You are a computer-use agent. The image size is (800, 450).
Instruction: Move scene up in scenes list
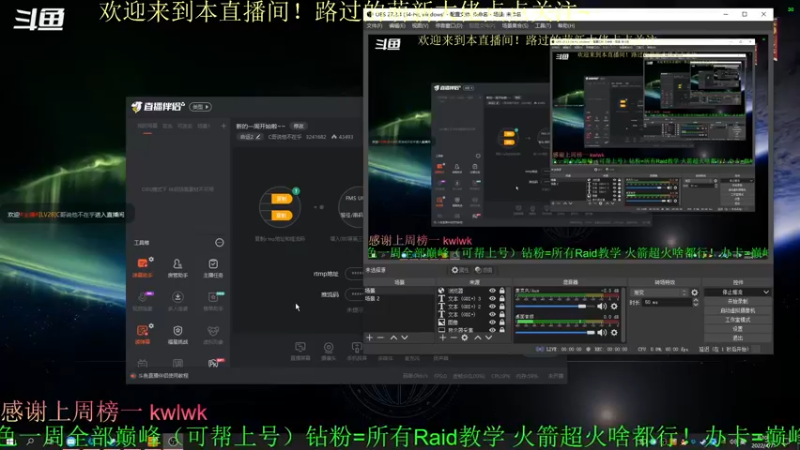click(393, 338)
